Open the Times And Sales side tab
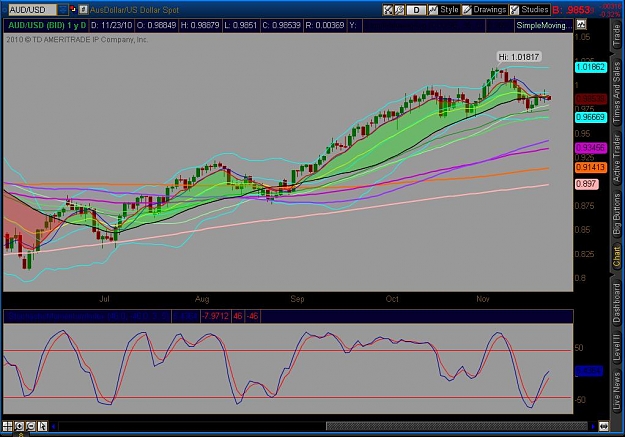This screenshot has width=625, height=437. point(617,93)
